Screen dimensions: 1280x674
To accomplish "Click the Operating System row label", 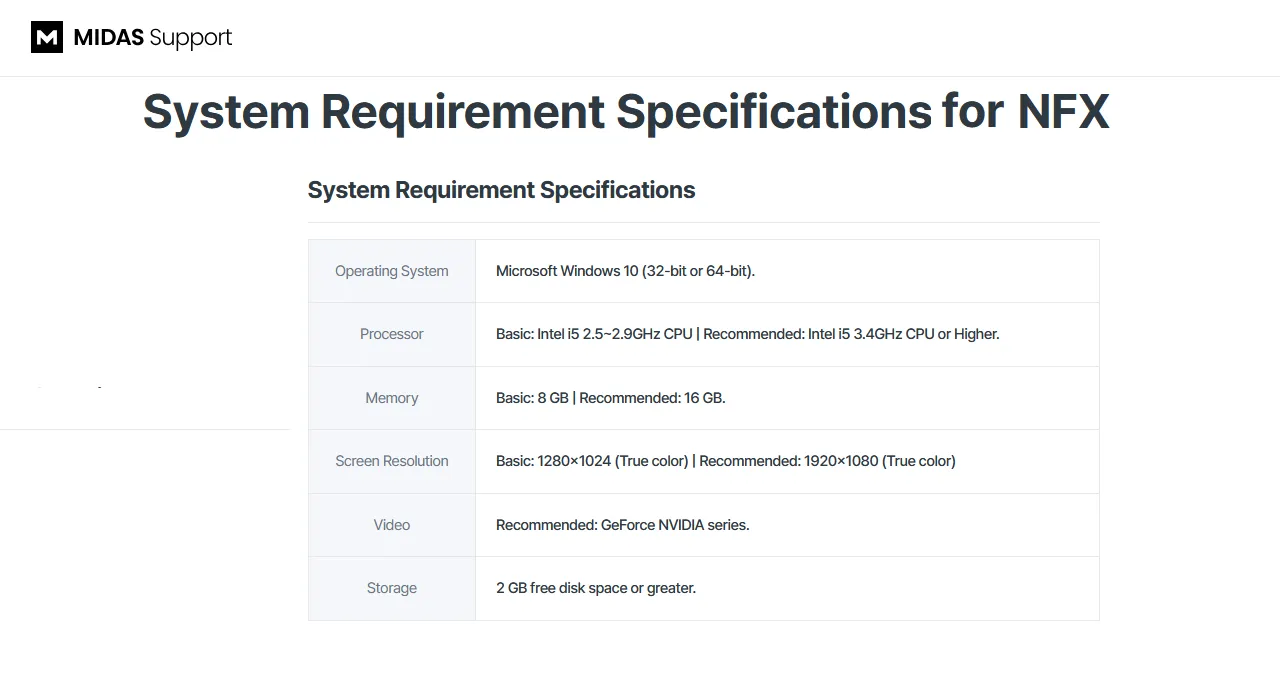I will (x=391, y=271).
